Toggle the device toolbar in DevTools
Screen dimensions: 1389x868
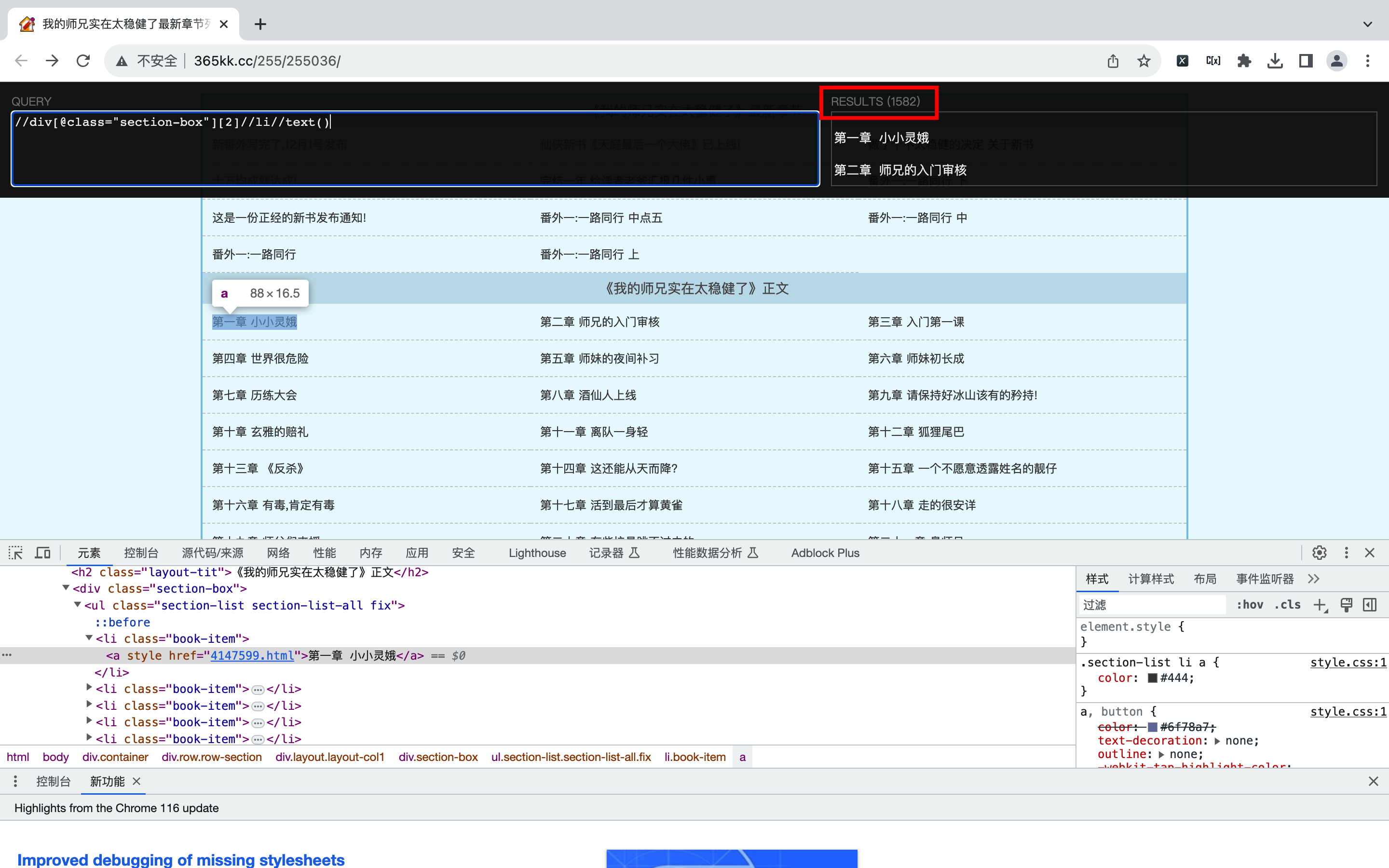[x=42, y=553]
